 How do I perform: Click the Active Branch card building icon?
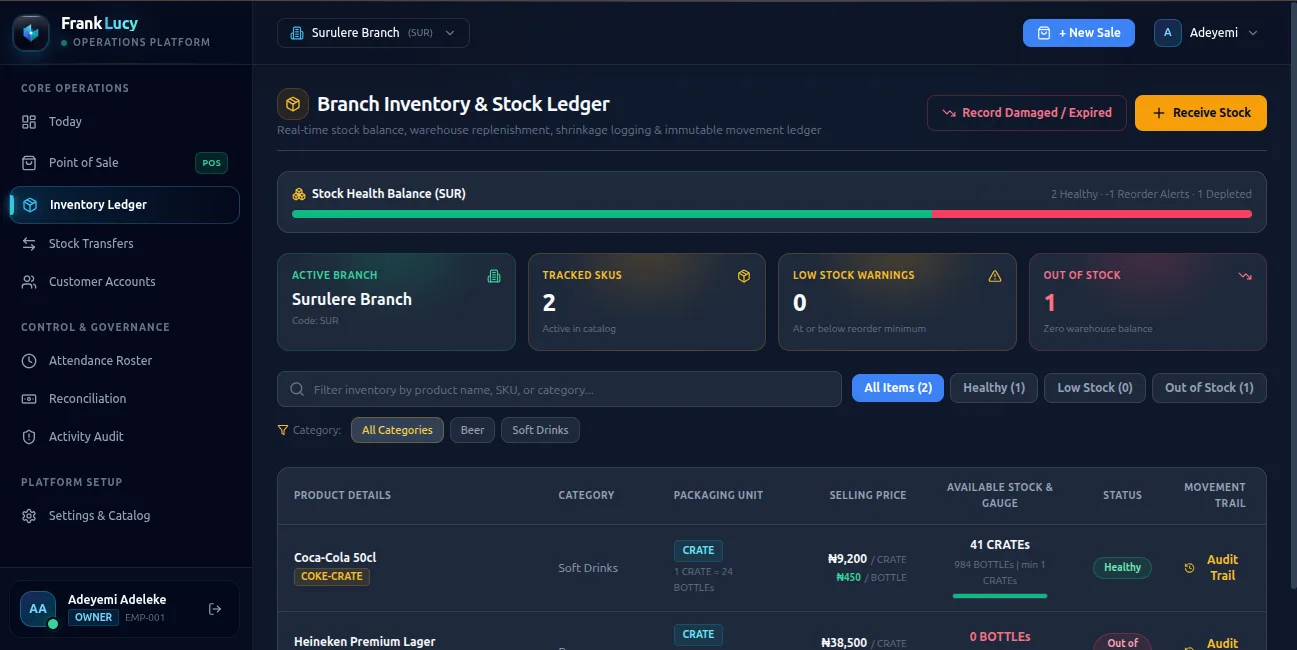(493, 276)
